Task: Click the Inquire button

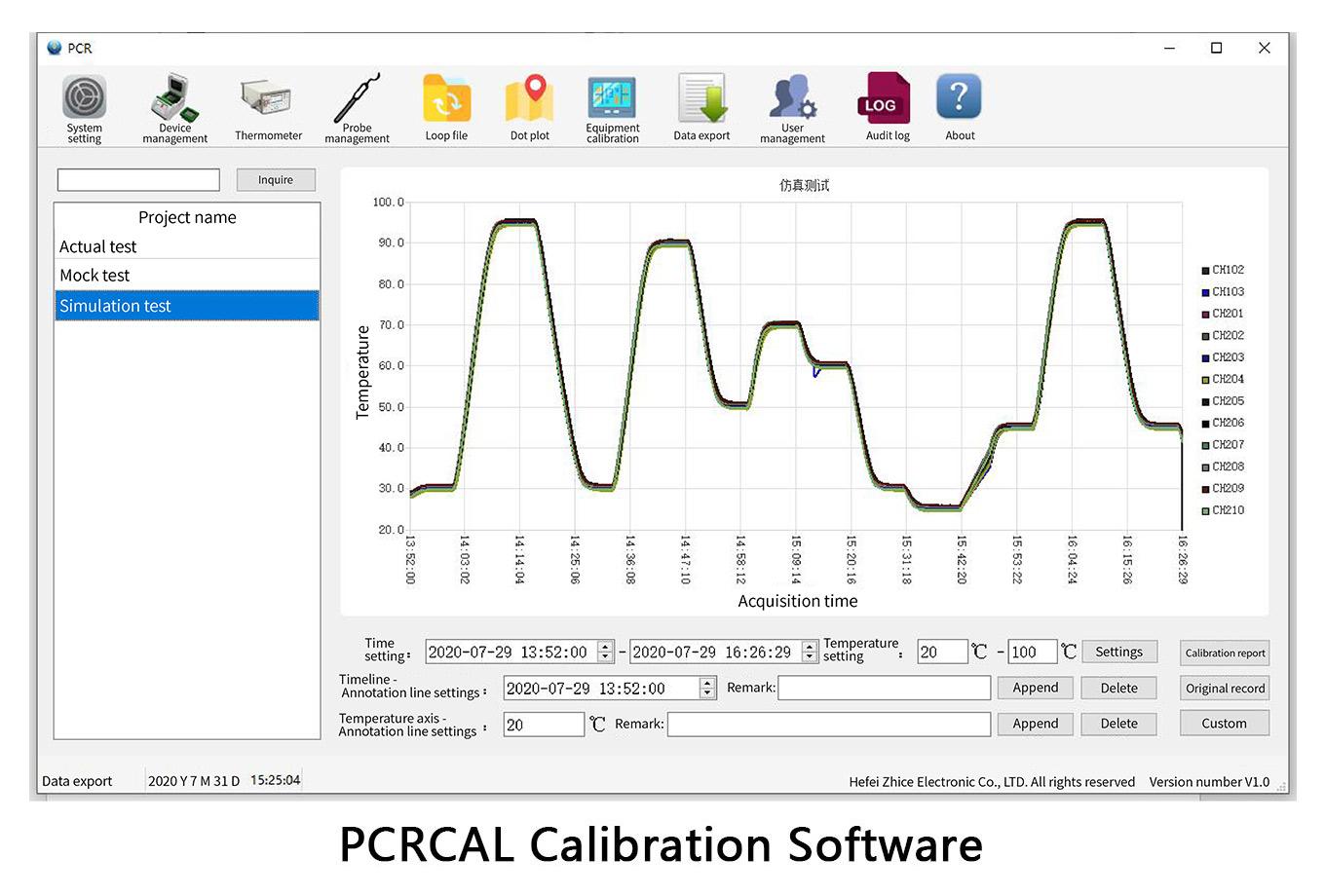Action: 276,180
